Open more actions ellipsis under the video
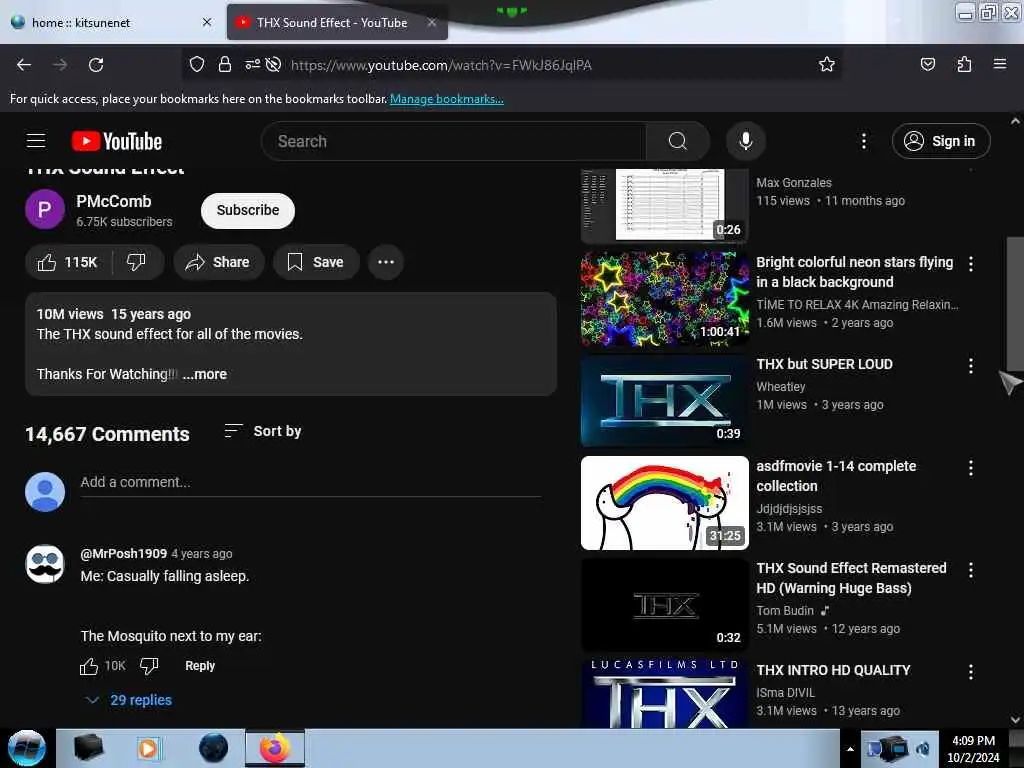 [385, 263]
